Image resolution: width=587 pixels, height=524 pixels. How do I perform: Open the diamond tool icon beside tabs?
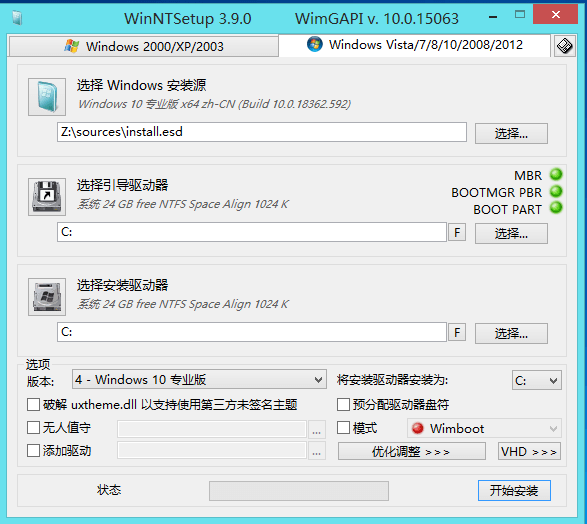(564, 46)
